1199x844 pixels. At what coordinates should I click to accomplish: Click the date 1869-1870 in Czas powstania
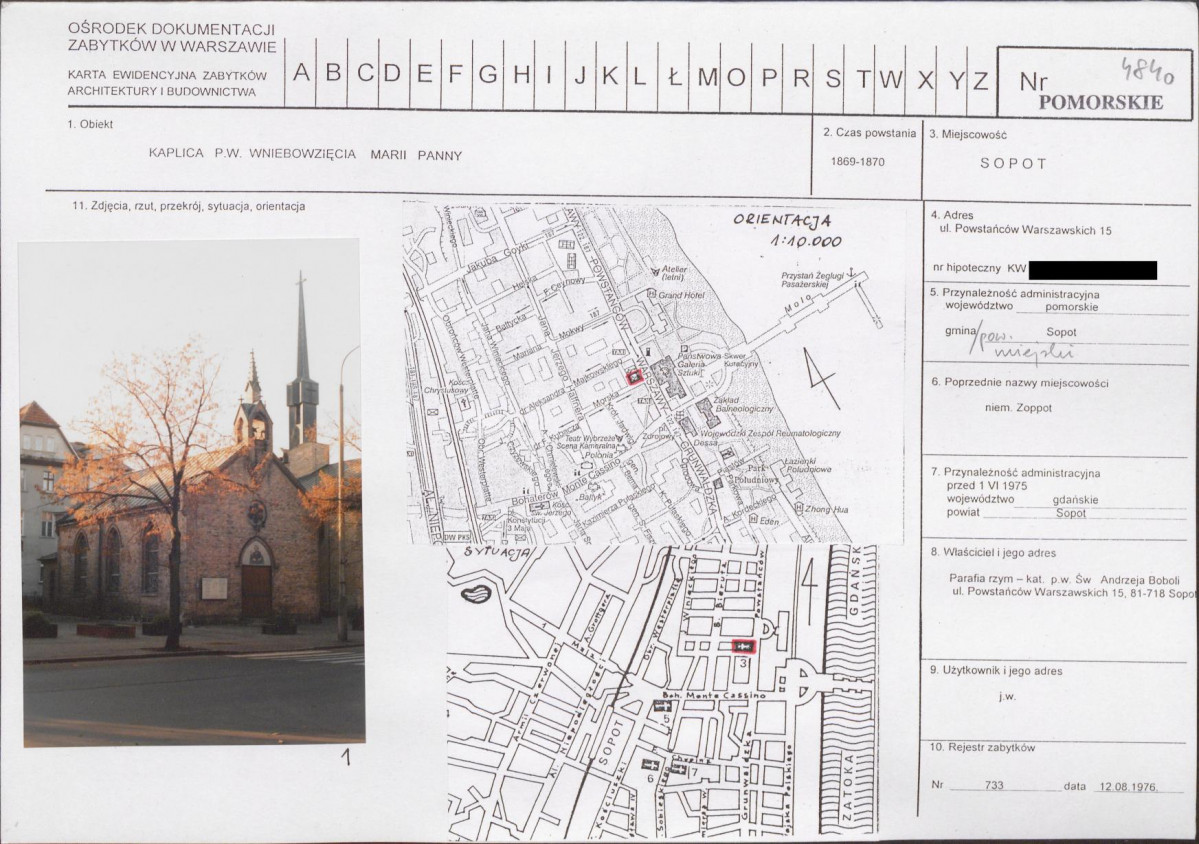(x=857, y=161)
